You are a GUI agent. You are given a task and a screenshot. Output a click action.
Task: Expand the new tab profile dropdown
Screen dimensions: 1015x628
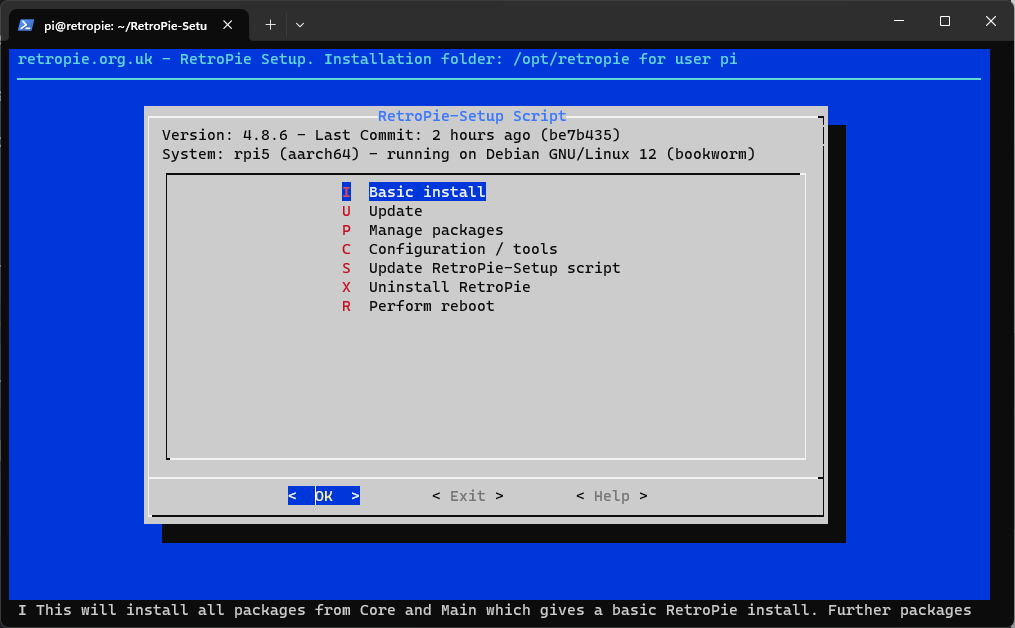tap(300, 24)
